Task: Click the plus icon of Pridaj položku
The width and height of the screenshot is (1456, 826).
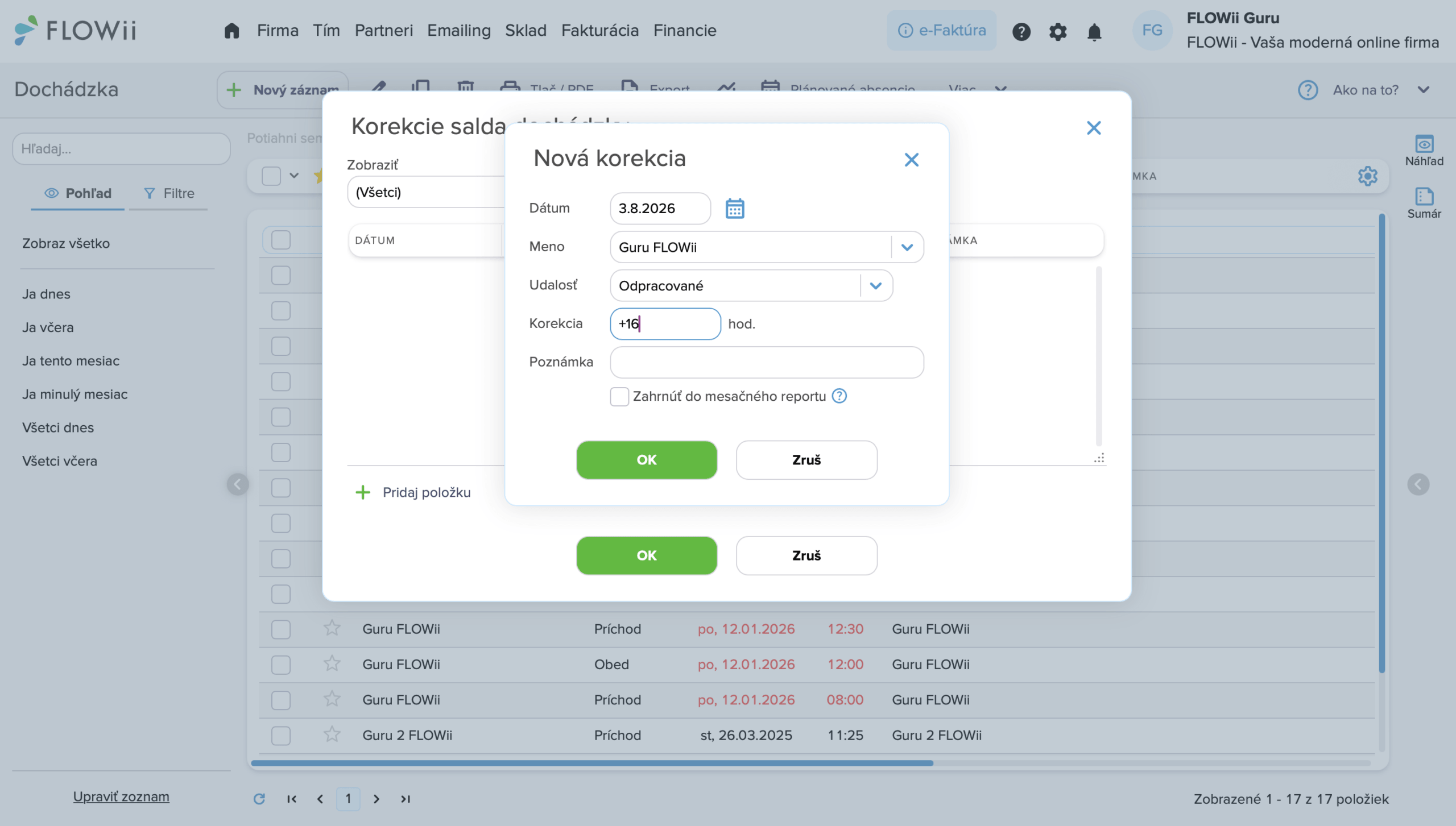Action: (x=362, y=492)
